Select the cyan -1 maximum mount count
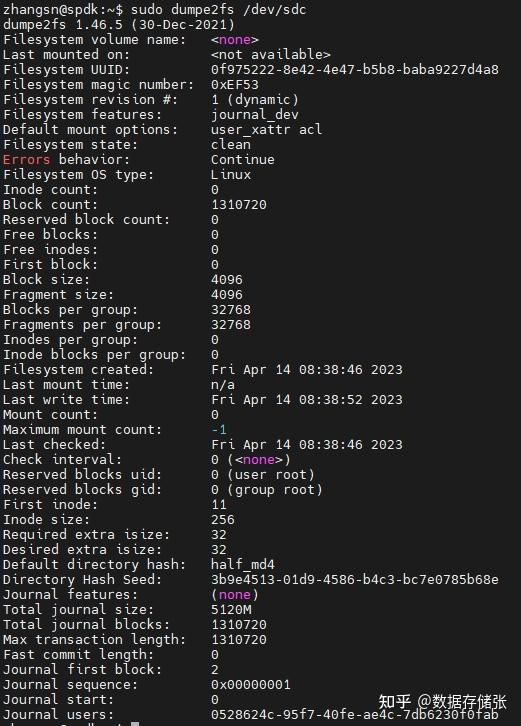The height and width of the screenshot is (726, 521). [x=219, y=430]
